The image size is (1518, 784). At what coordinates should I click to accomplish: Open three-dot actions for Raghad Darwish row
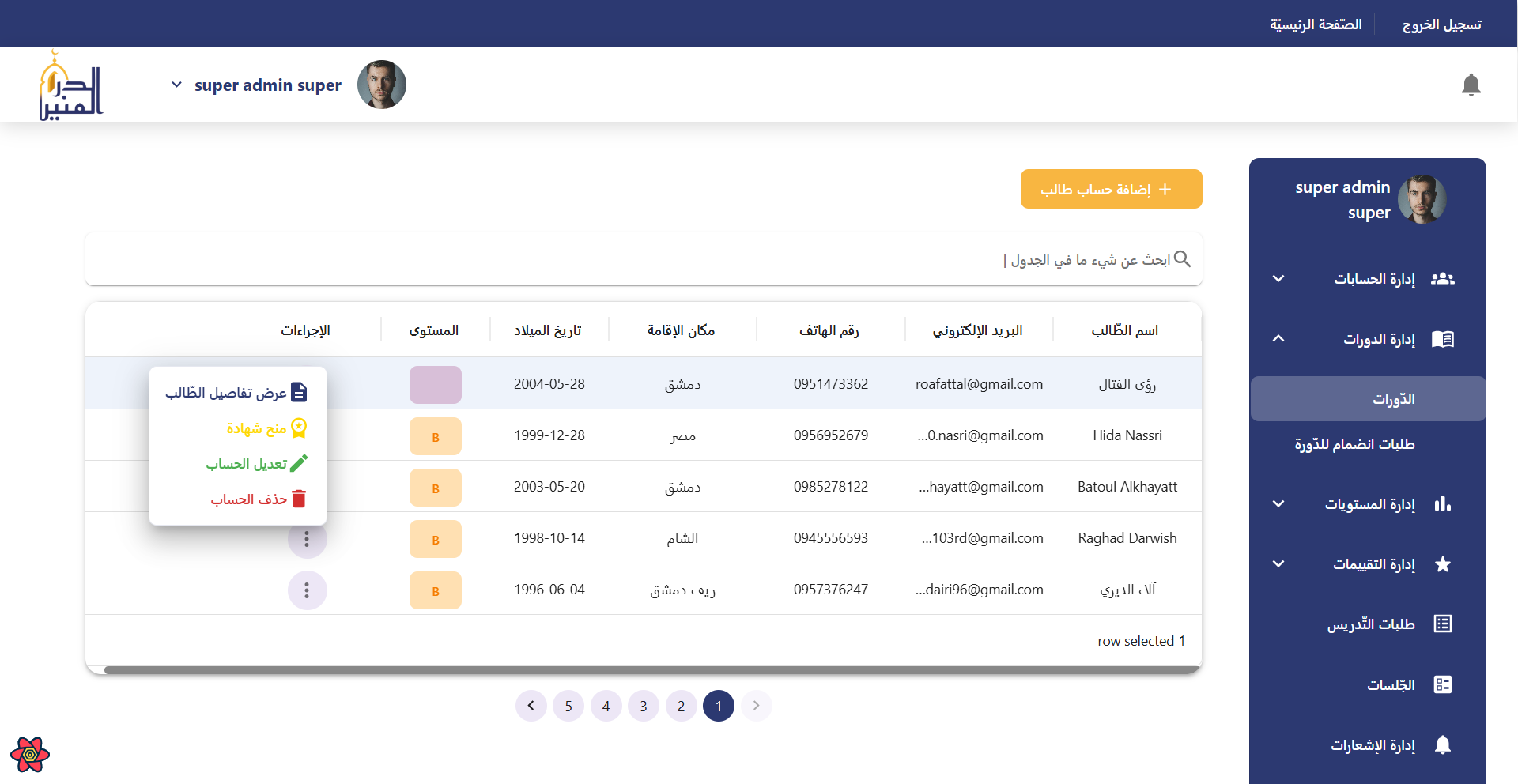307,540
